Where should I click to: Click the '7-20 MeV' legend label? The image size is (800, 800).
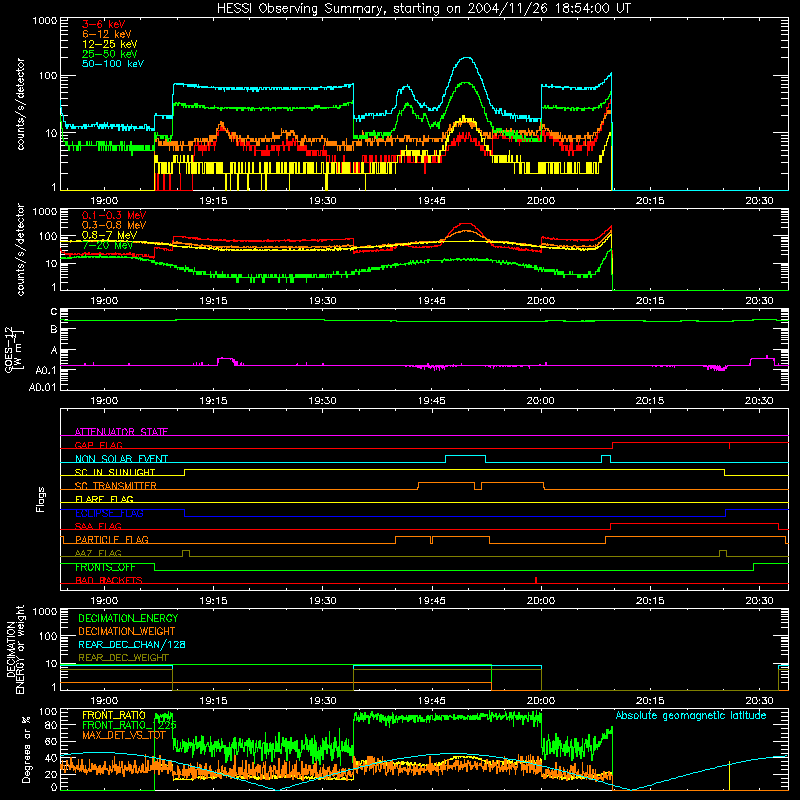[107, 245]
